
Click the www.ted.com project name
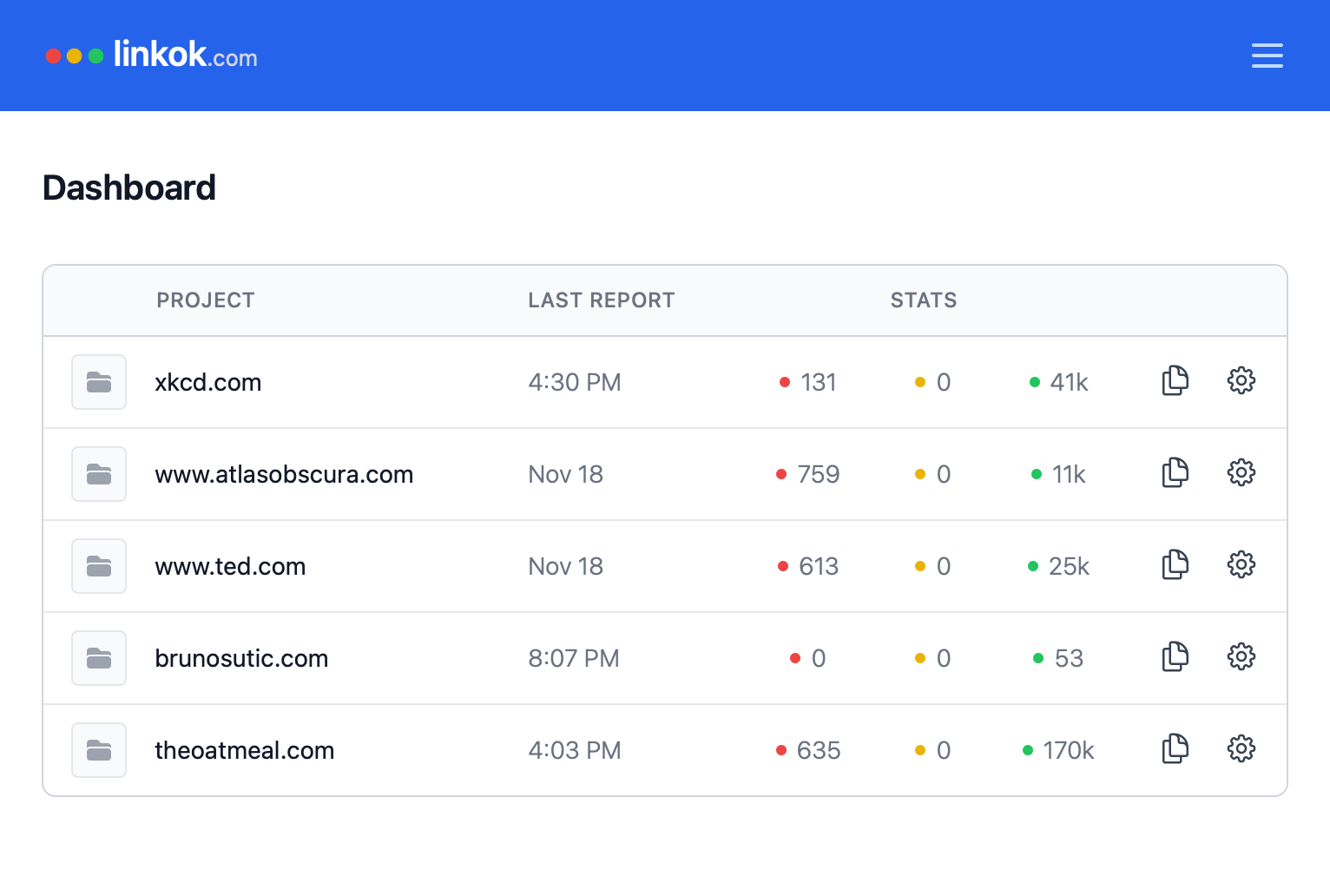[230, 567]
